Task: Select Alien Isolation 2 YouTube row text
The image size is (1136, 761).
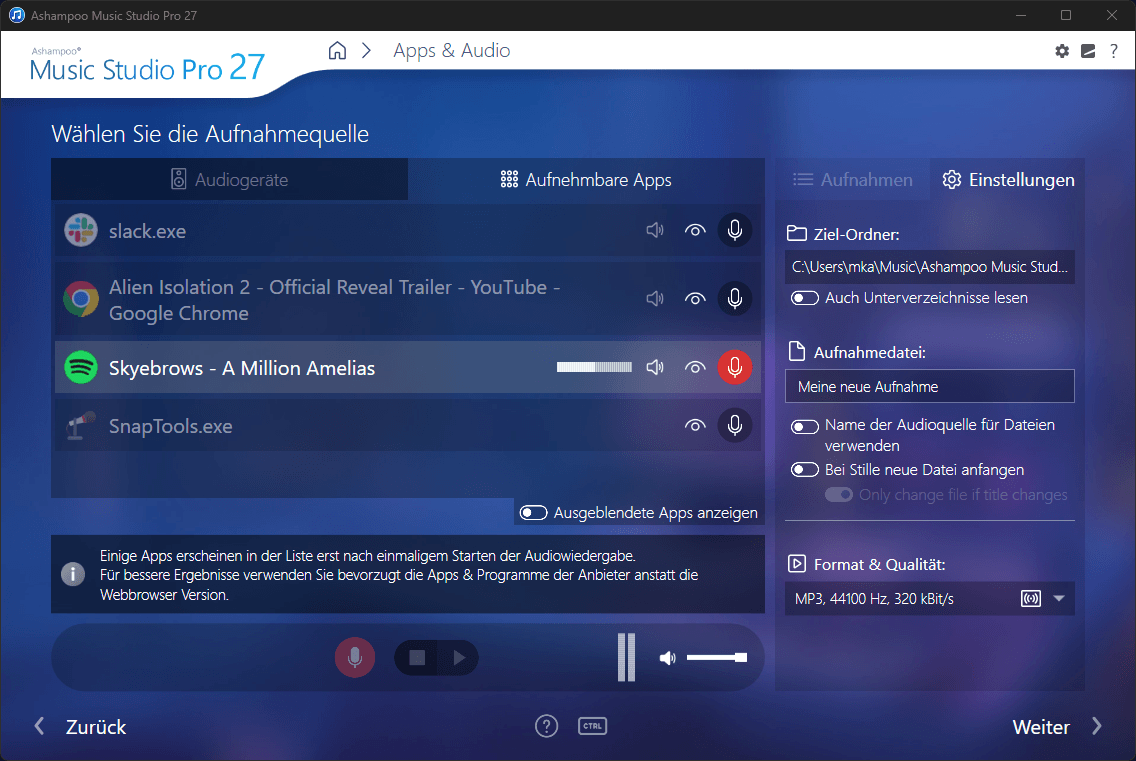Action: click(x=334, y=300)
